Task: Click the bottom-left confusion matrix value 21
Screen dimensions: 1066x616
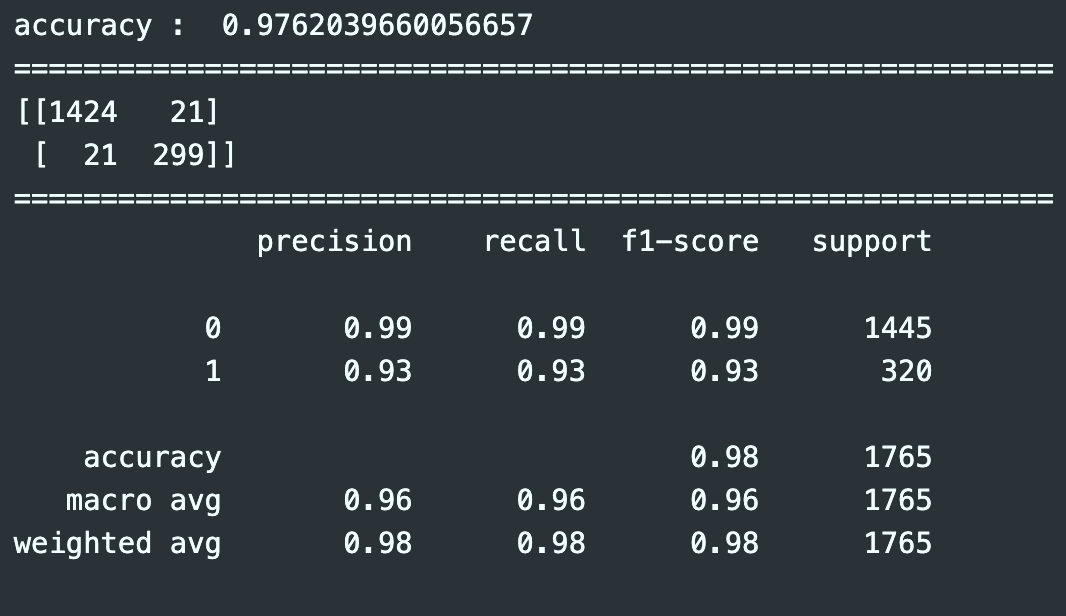Action: pyautogui.click(x=99, y=155)
